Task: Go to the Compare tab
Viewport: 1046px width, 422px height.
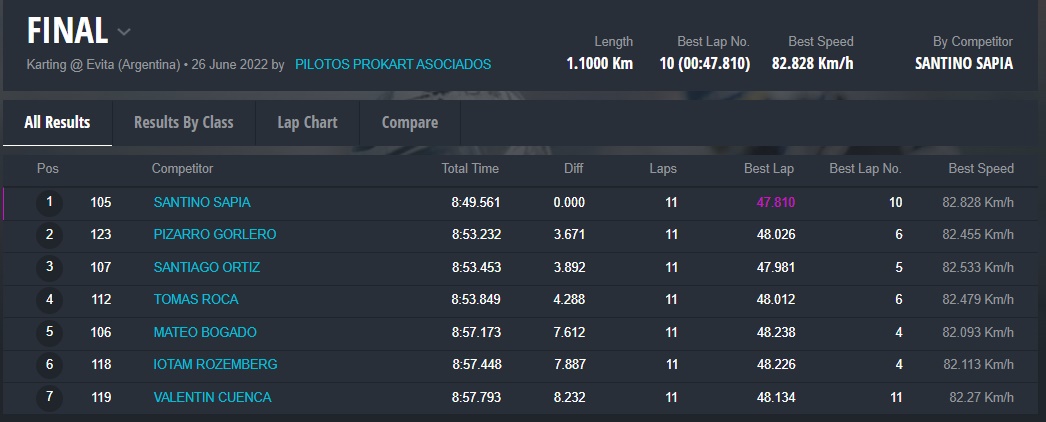Action: pyautogui.click(x=410, y=122)
